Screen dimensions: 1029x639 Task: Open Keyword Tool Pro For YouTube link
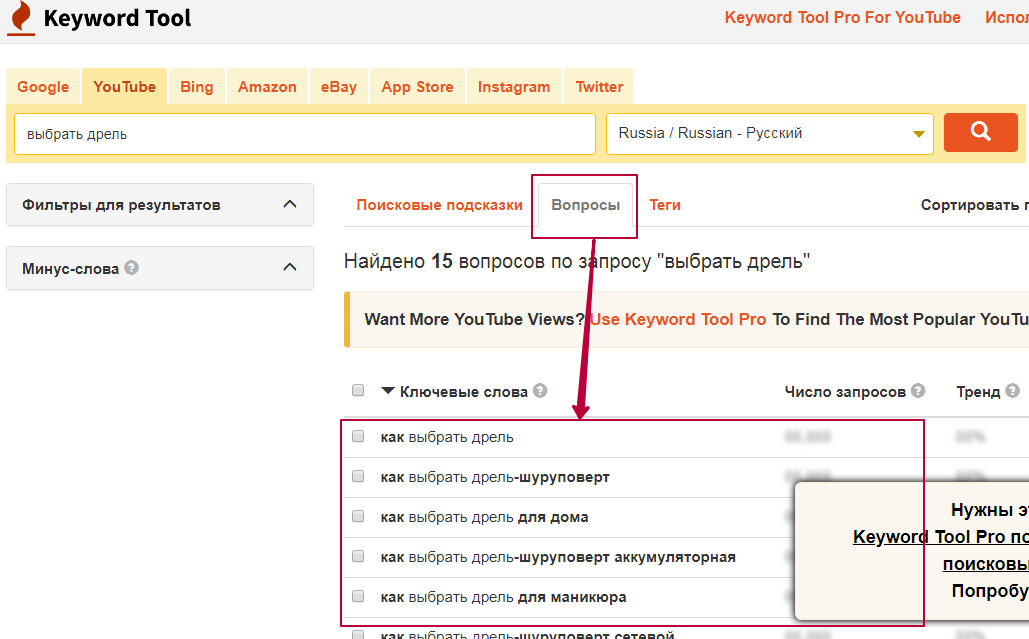coord(841,17)
